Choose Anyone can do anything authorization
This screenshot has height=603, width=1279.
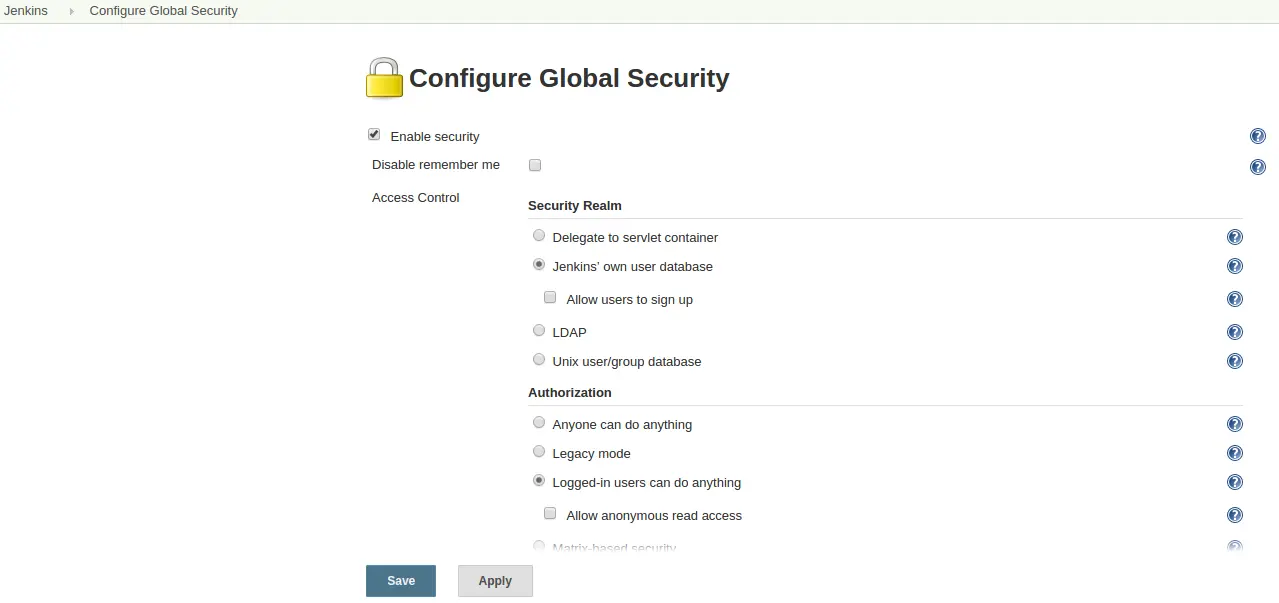click(539, 423)
